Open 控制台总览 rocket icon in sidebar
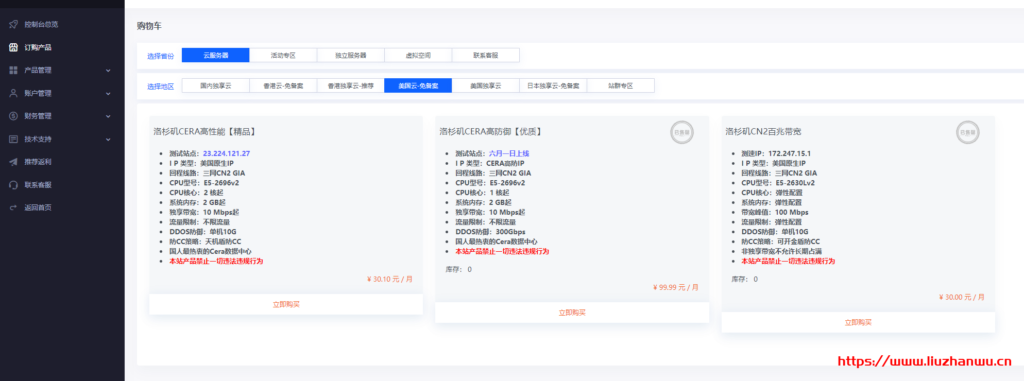 point(13,24)
